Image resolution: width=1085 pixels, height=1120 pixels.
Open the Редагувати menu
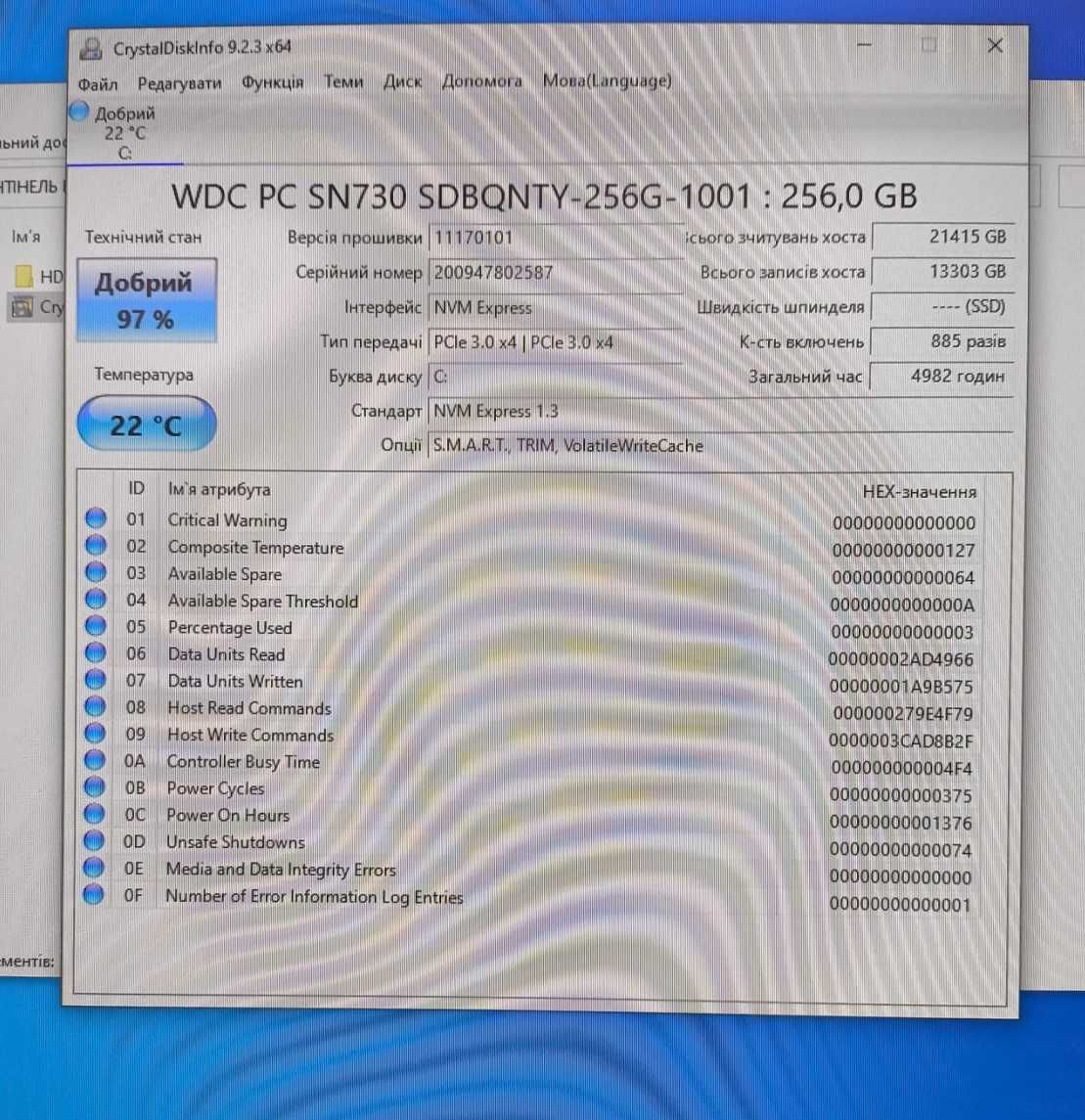point(179,83)
